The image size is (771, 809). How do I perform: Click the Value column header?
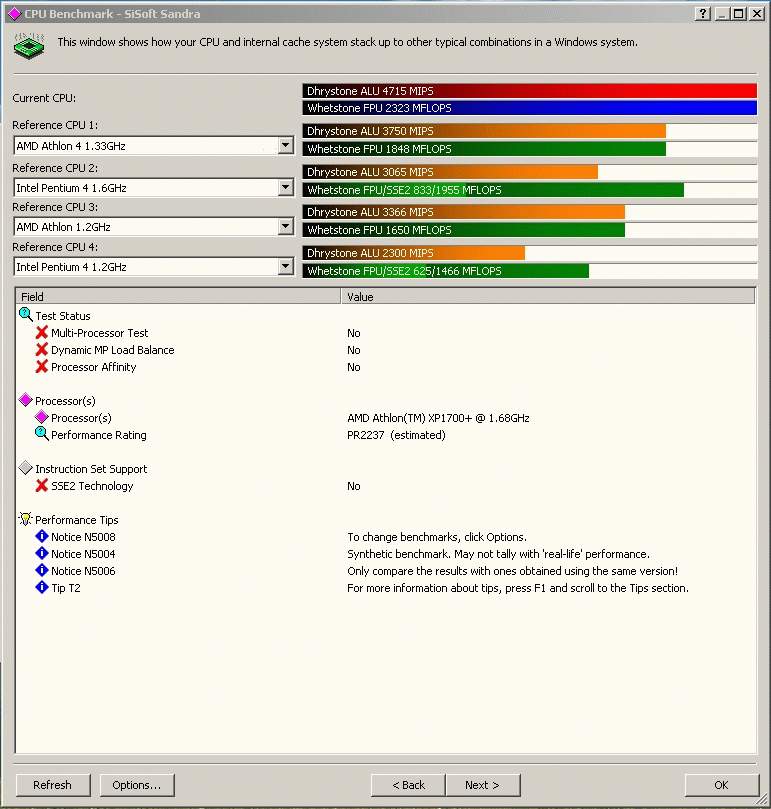click(548, 297)
